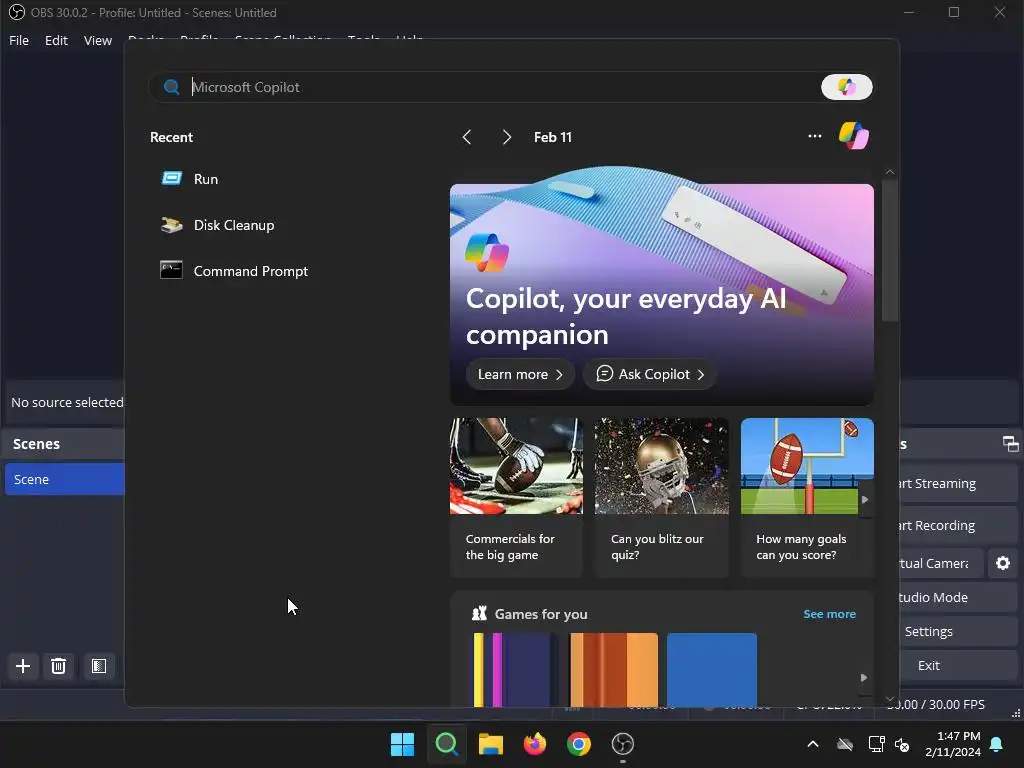1024x768 pixels.
Task: Open scene filters icon in the Scenes dock
Action: [99, 665]
